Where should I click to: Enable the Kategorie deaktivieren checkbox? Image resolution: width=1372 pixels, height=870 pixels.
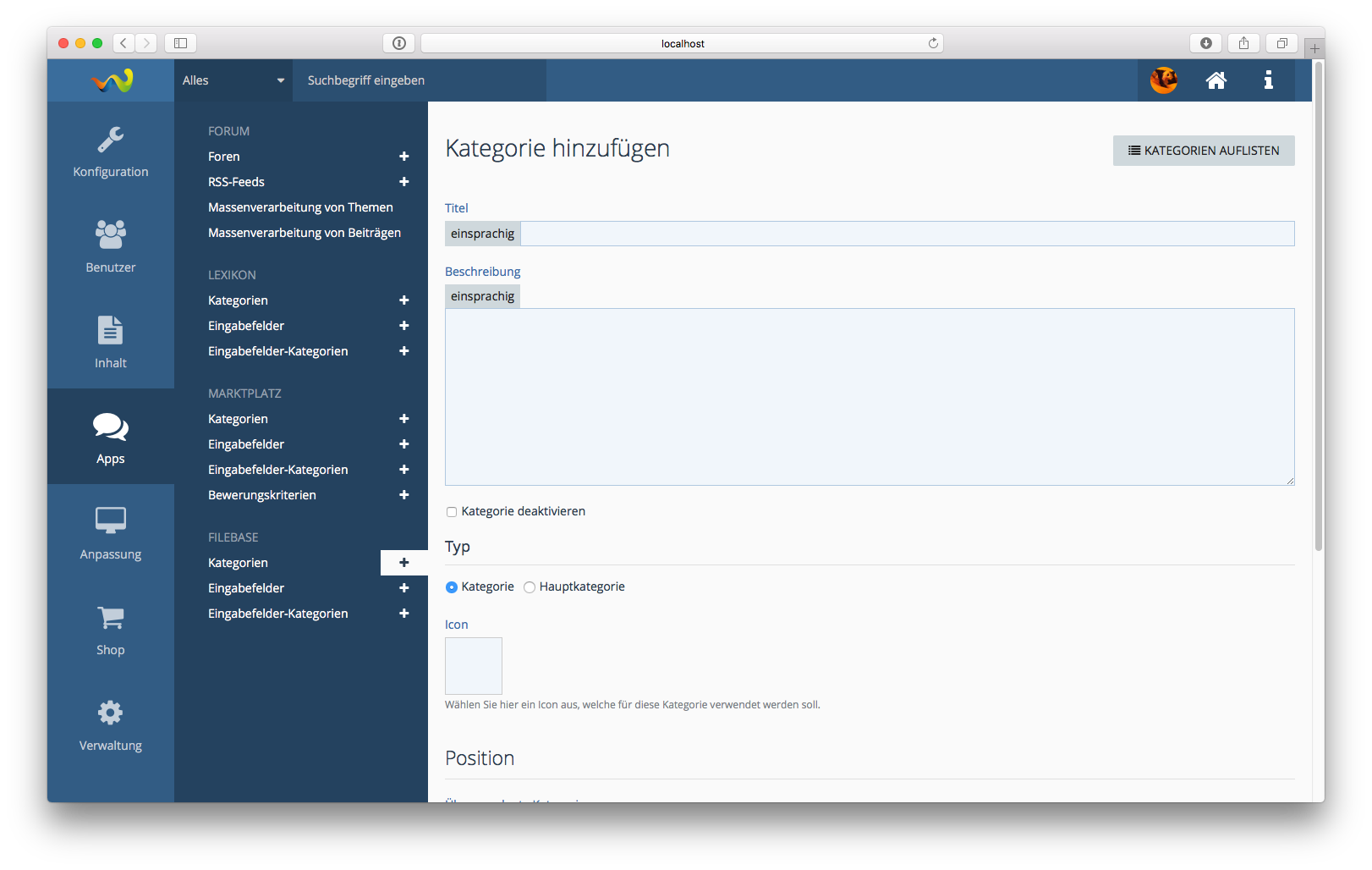tap(452, 512)
